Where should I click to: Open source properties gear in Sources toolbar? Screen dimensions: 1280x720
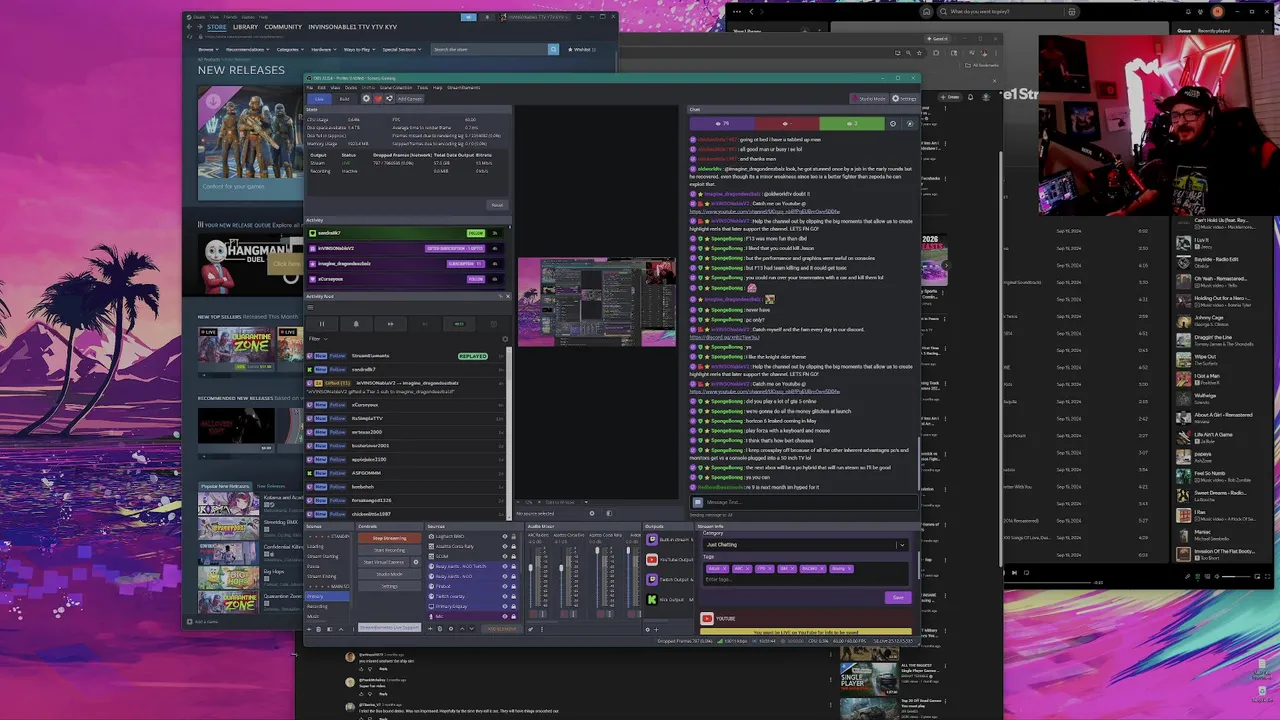(451, 629)
